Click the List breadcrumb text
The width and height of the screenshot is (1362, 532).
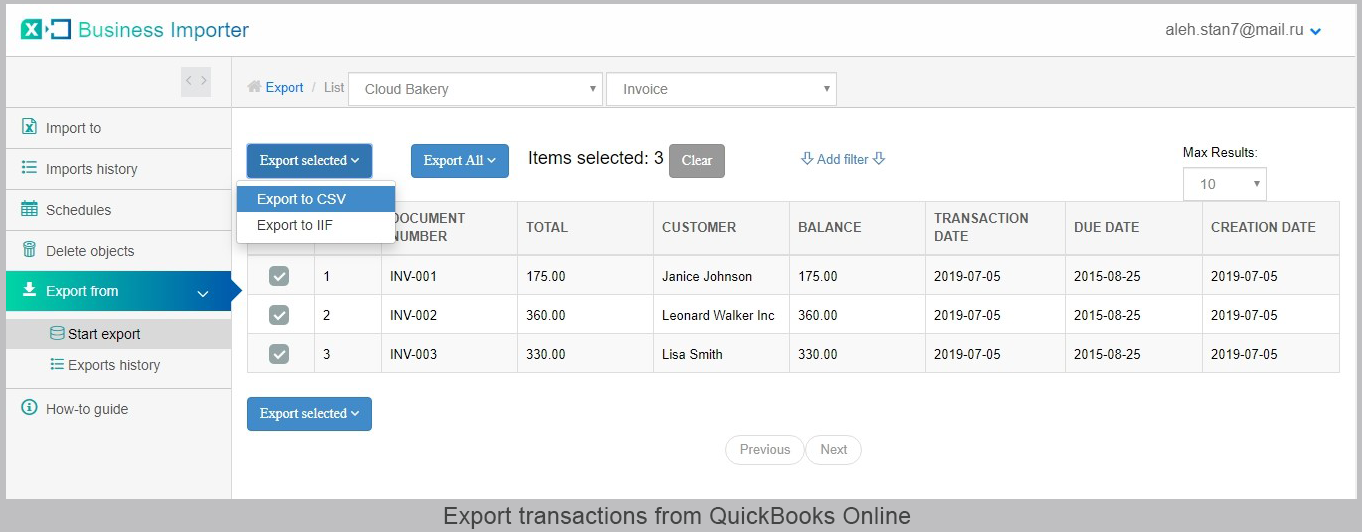coord(334,87)
